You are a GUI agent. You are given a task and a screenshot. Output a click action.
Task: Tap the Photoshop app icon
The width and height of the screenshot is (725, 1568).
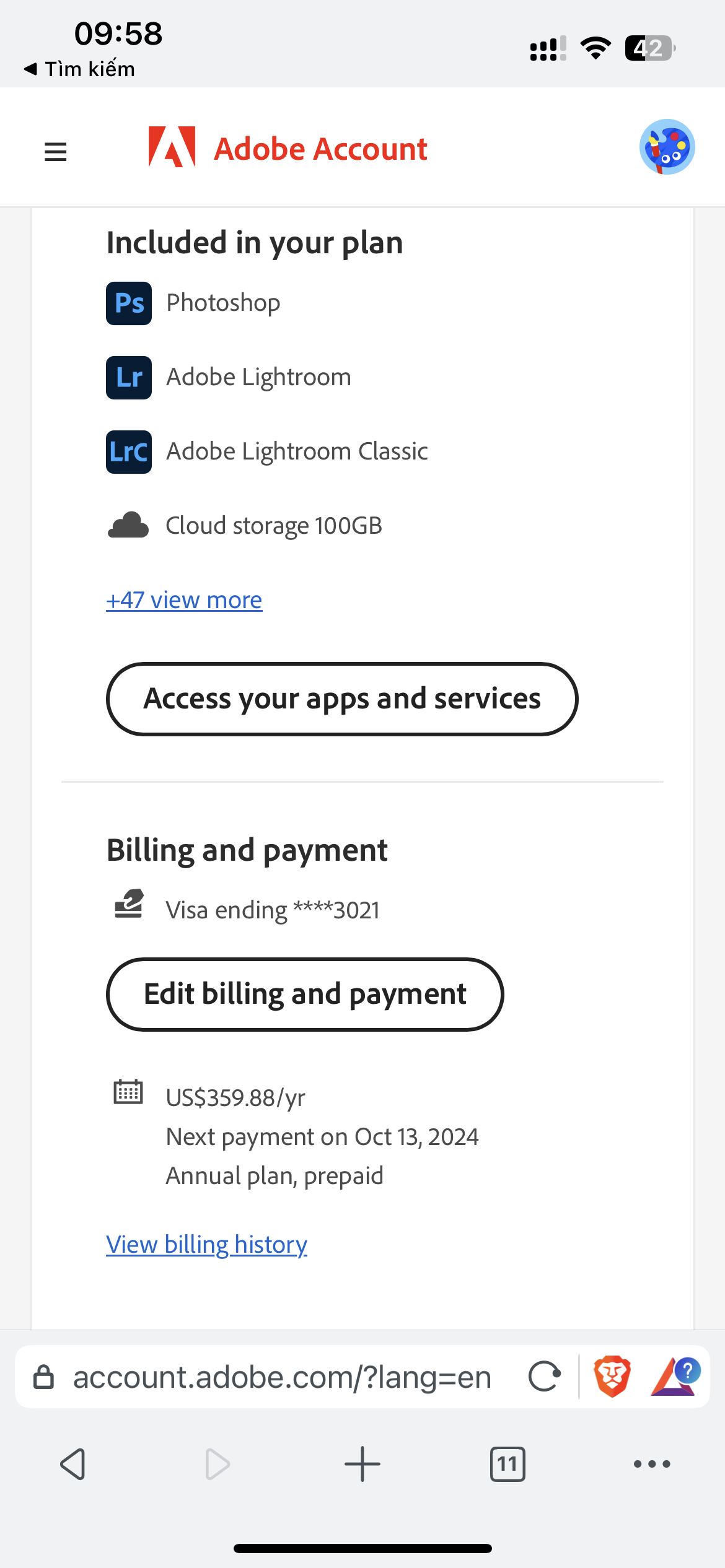[x=129, y=303]
